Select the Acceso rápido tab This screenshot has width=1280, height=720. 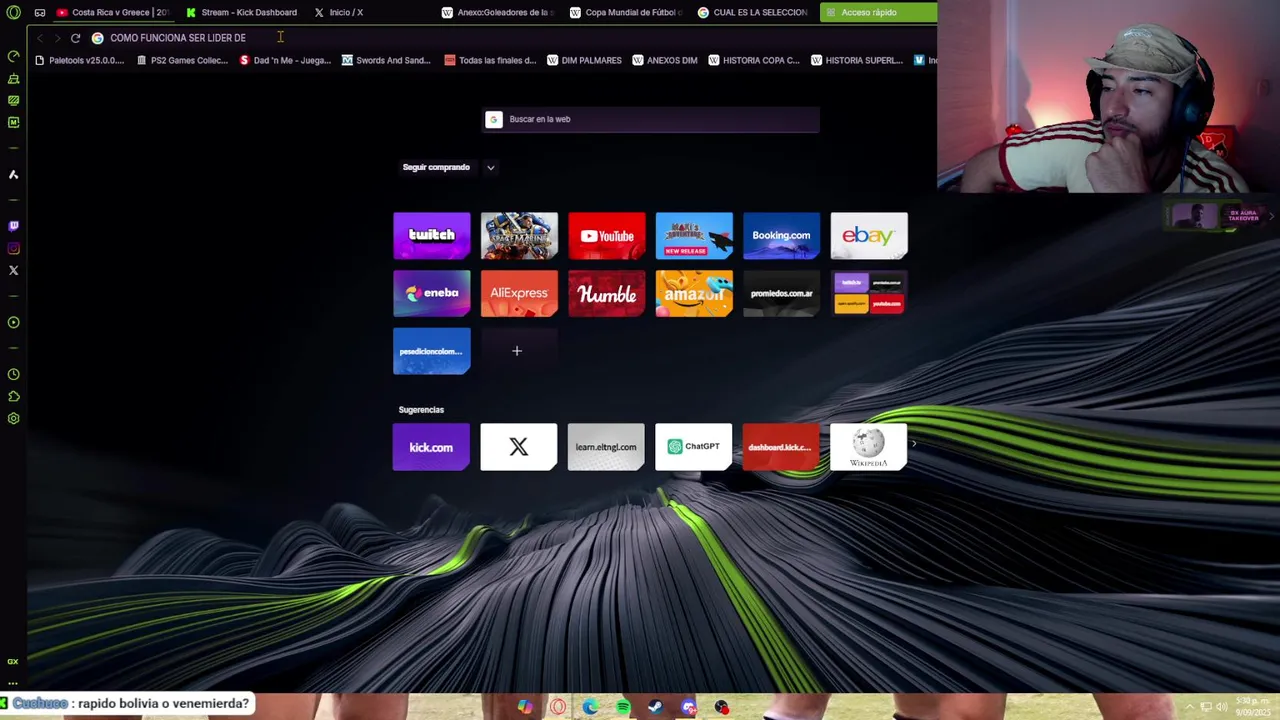pyautogui.click(x=878, y=12)
